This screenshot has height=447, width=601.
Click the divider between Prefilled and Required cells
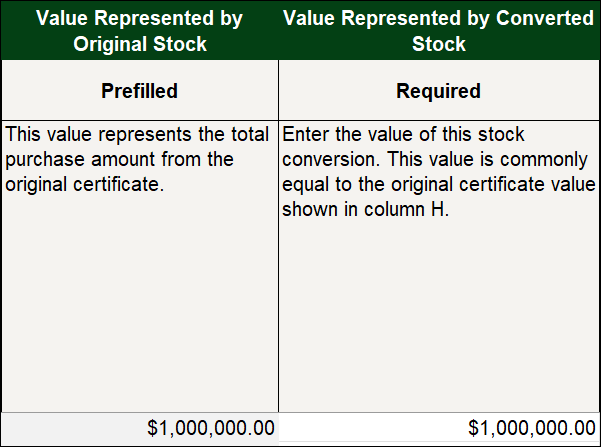[279, 90]
